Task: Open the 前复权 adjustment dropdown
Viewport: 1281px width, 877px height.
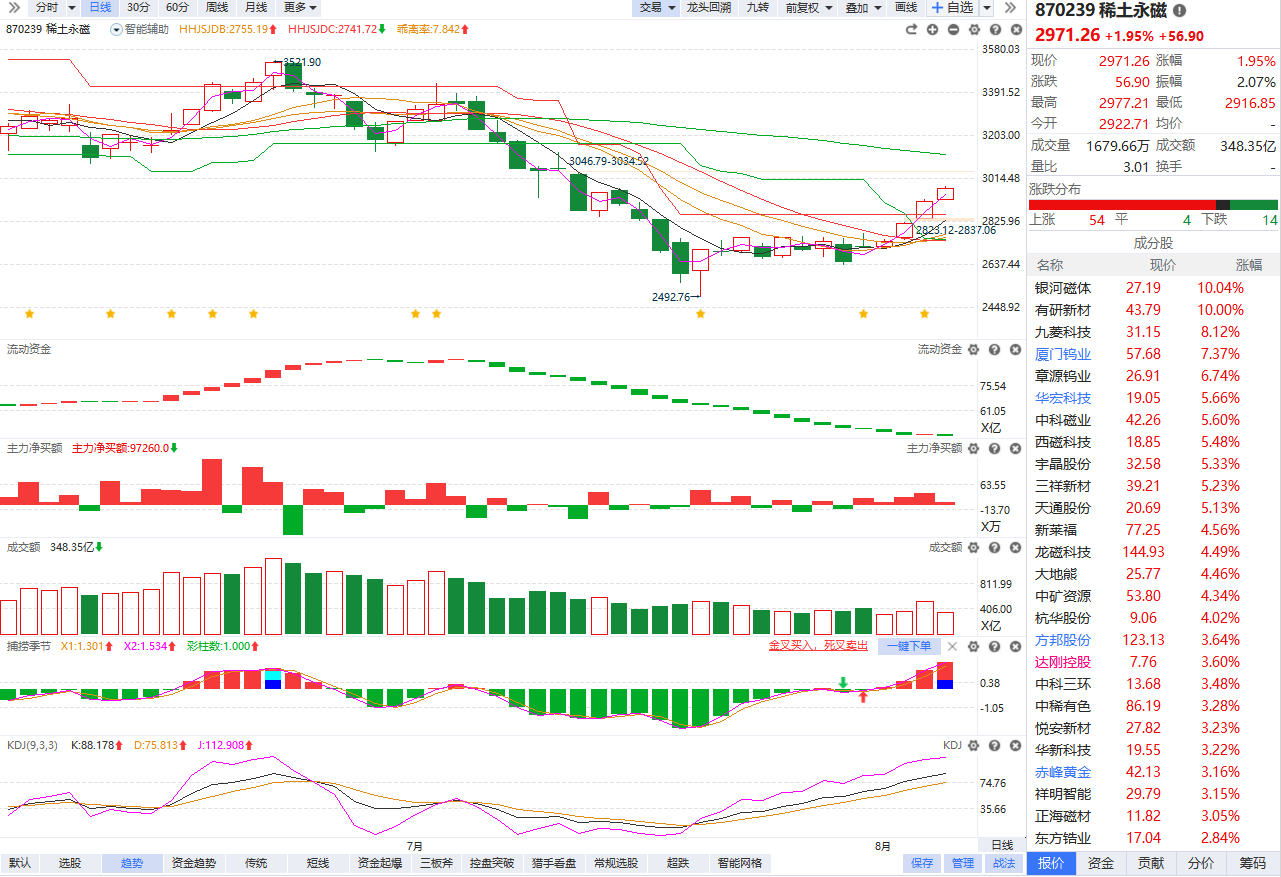Action: (x=808, y=7)
